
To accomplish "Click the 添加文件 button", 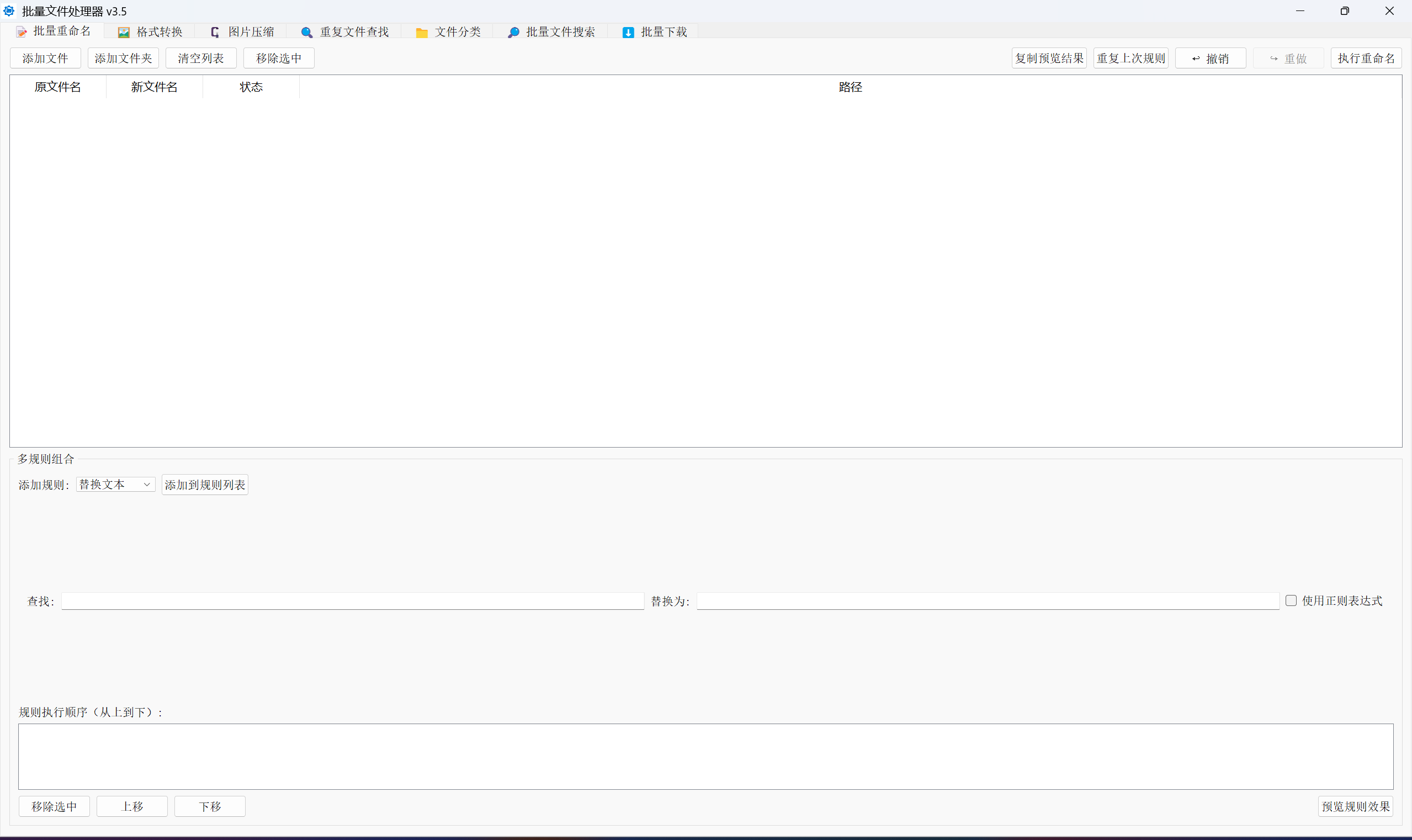I will pyautogui.click(x=45, y=58).
